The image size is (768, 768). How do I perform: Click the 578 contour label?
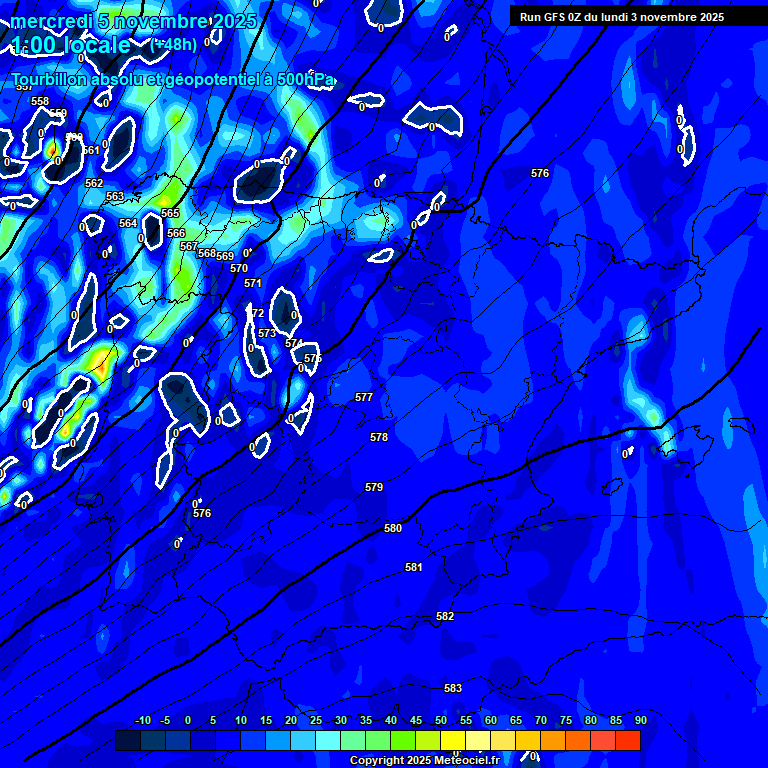coord(379,437)
